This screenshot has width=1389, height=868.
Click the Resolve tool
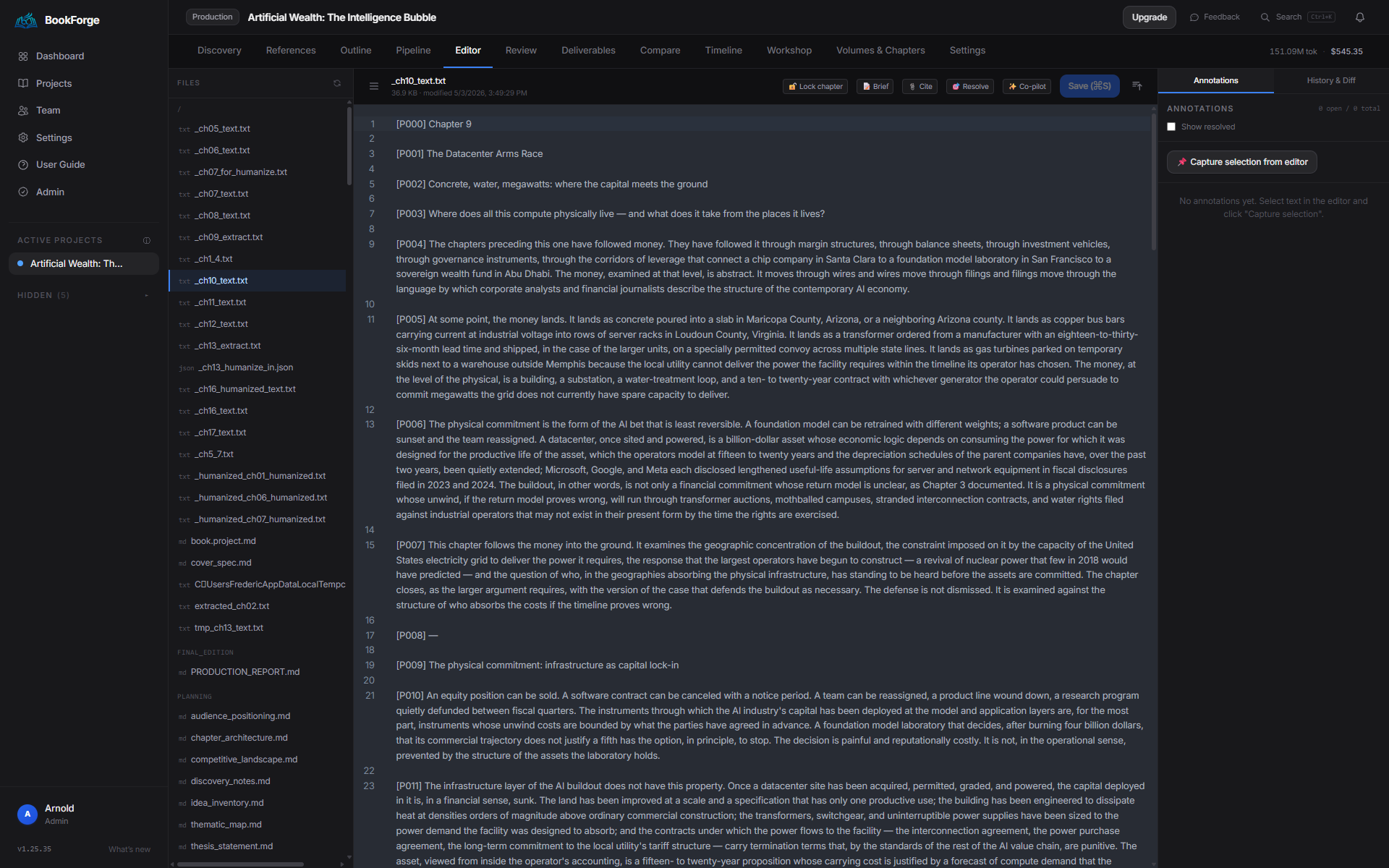[970, 87]
